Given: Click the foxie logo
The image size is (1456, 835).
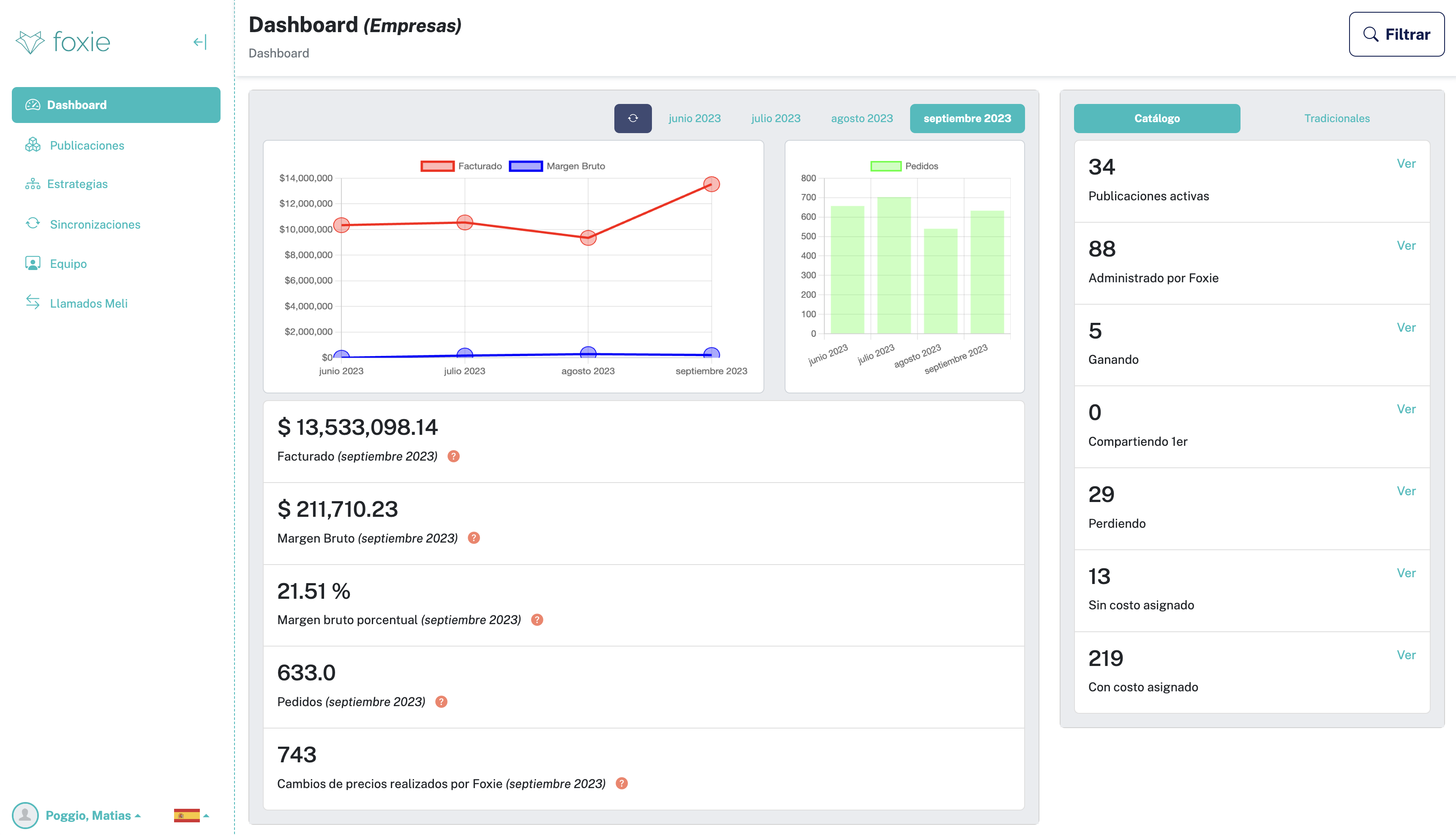Looking at the screenshot, I should click(63, 42).
